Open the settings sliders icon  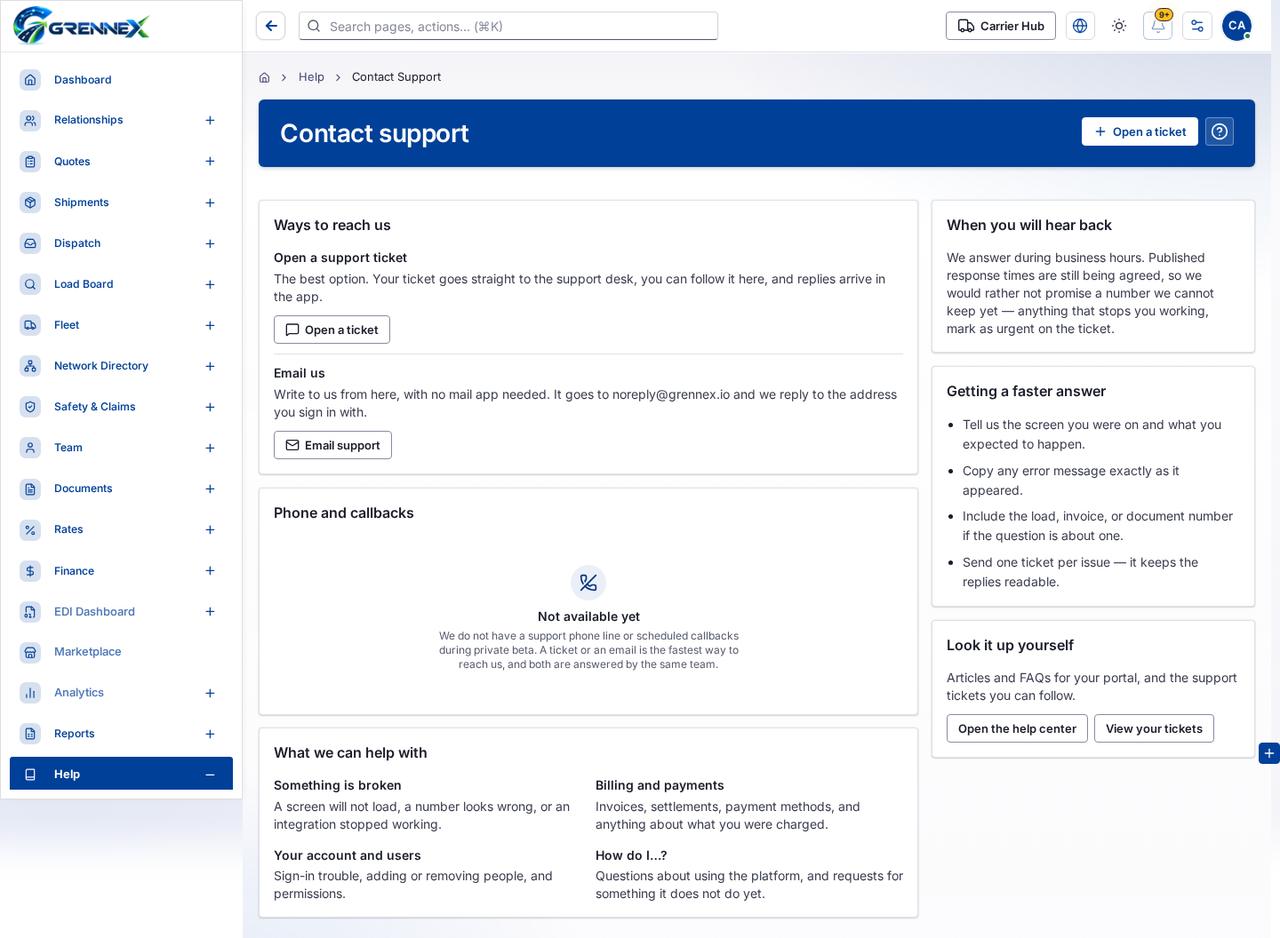pyautogui.click(x=1197, y=26)
